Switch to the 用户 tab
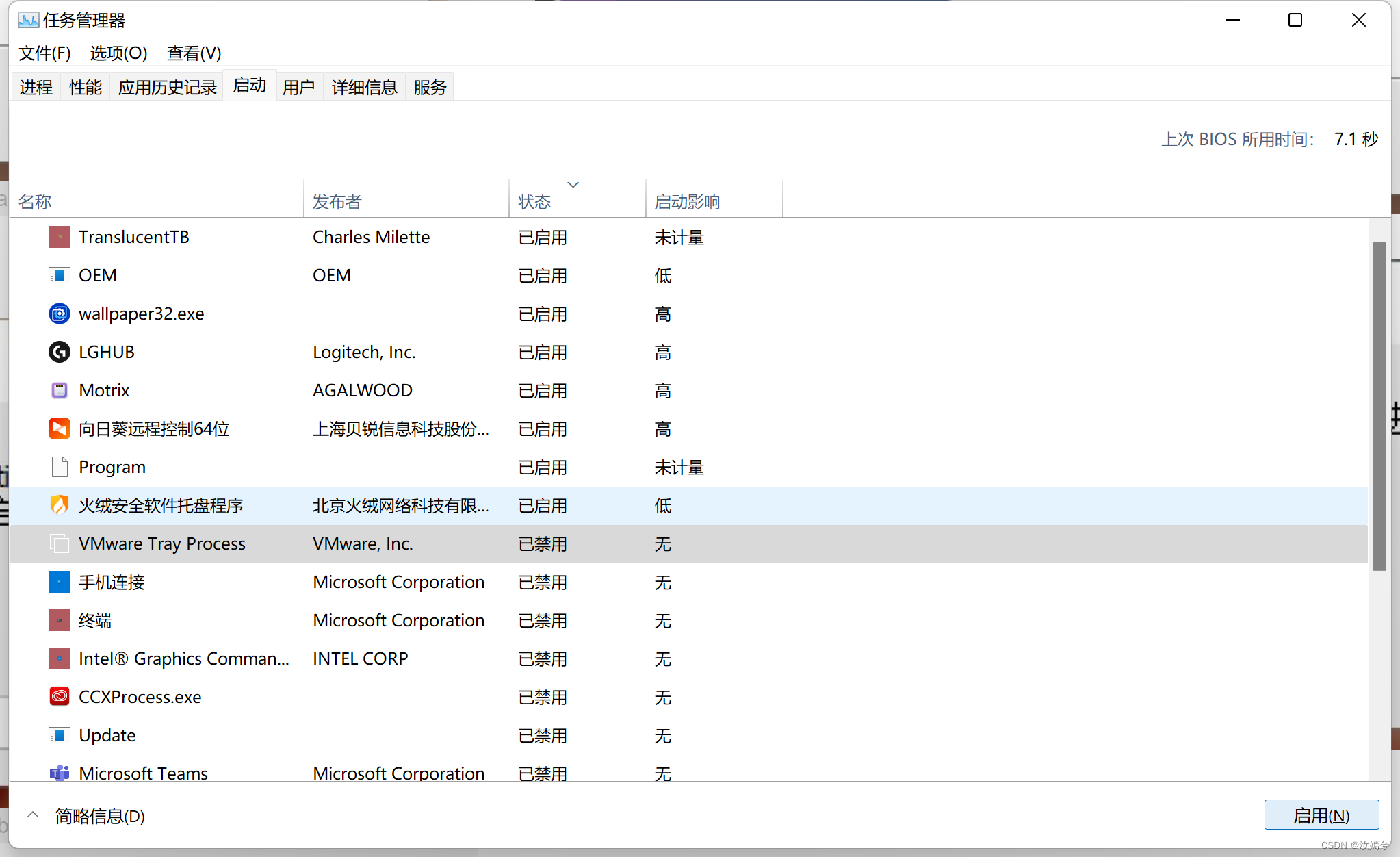 pos(299,87)
